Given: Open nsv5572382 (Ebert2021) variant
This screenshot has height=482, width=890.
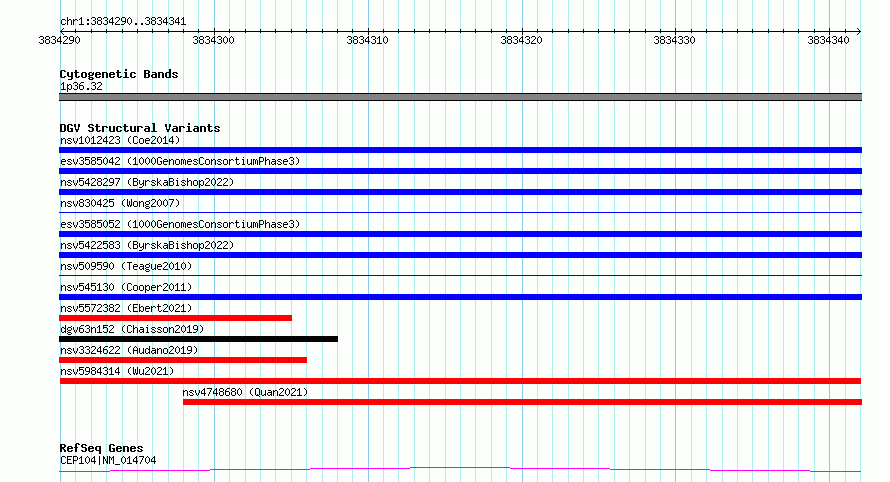Looking at the screenshot, I should [126, 308].
